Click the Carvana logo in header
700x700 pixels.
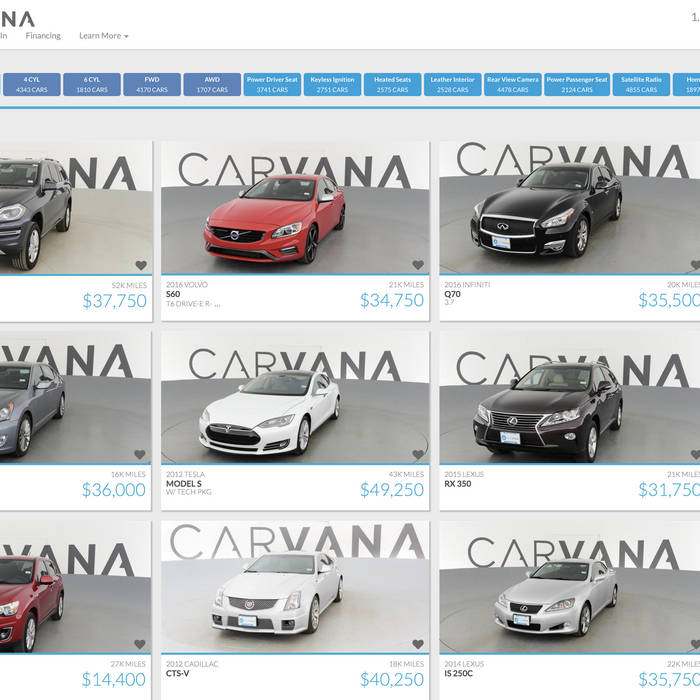(17, 18)
